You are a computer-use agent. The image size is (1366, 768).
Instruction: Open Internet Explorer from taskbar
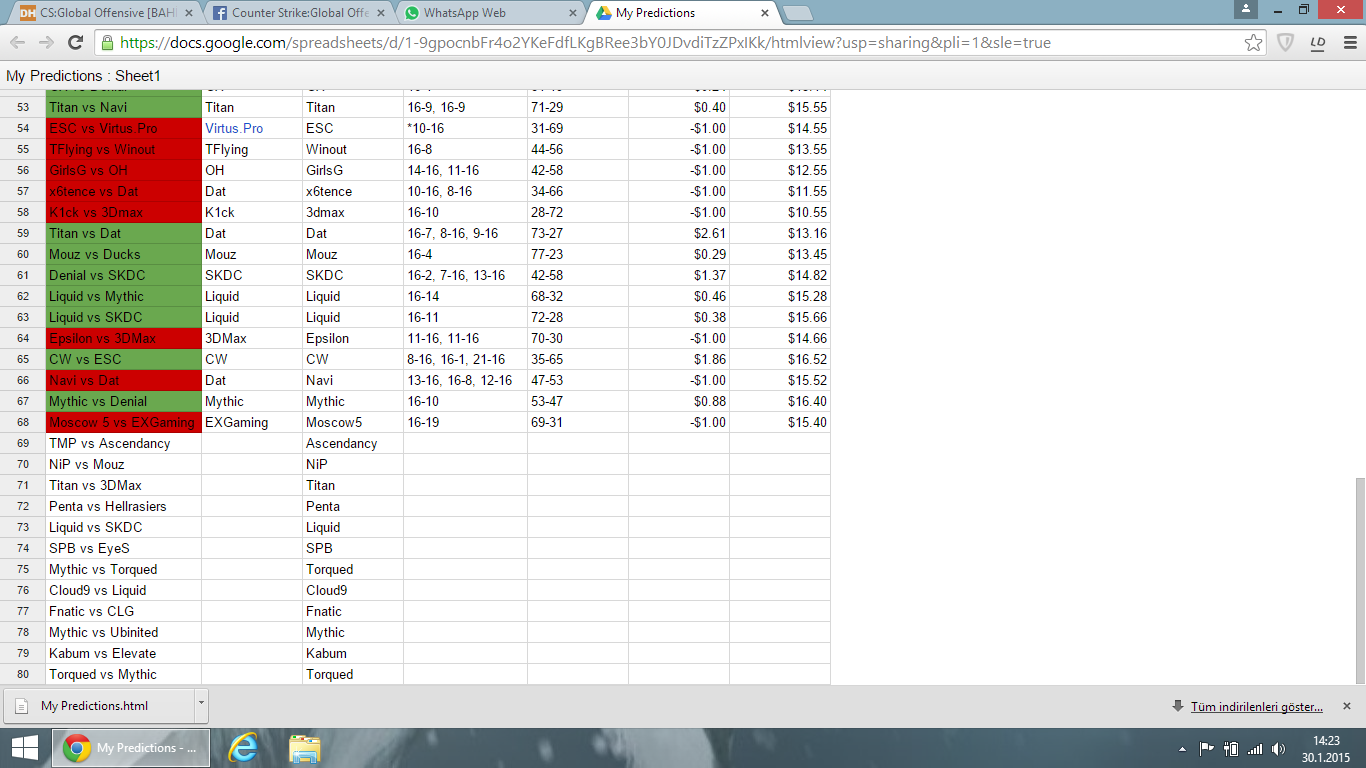[243, 748]
